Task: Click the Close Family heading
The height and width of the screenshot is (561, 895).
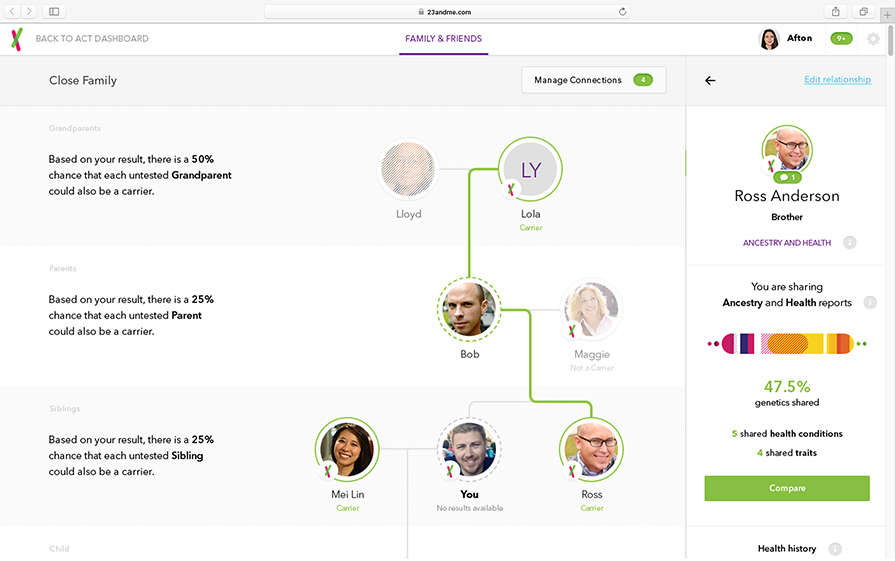Action: tap(83, 80)
